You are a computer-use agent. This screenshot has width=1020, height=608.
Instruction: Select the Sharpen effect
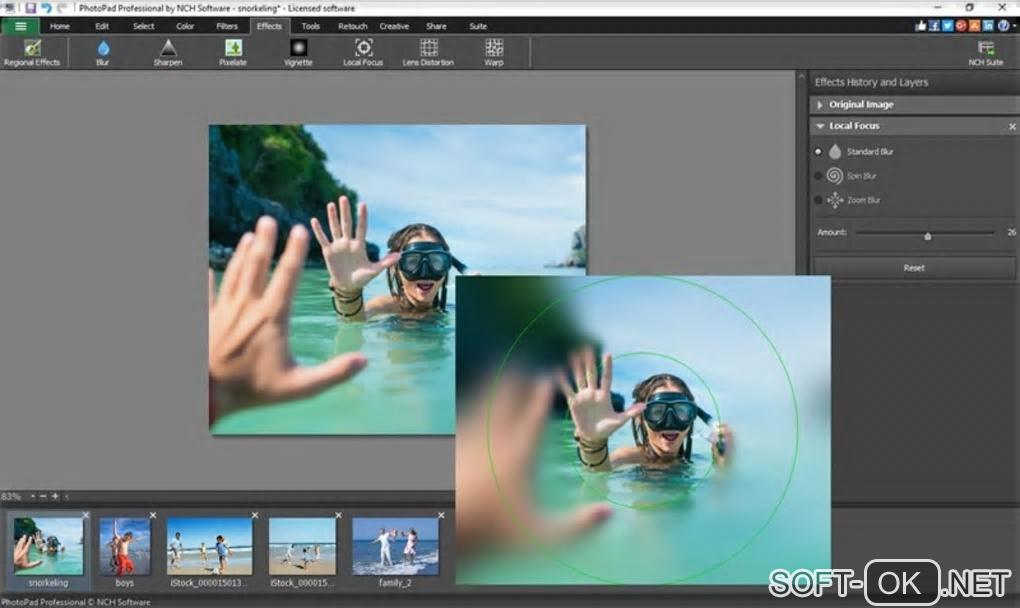click(168, 53)
